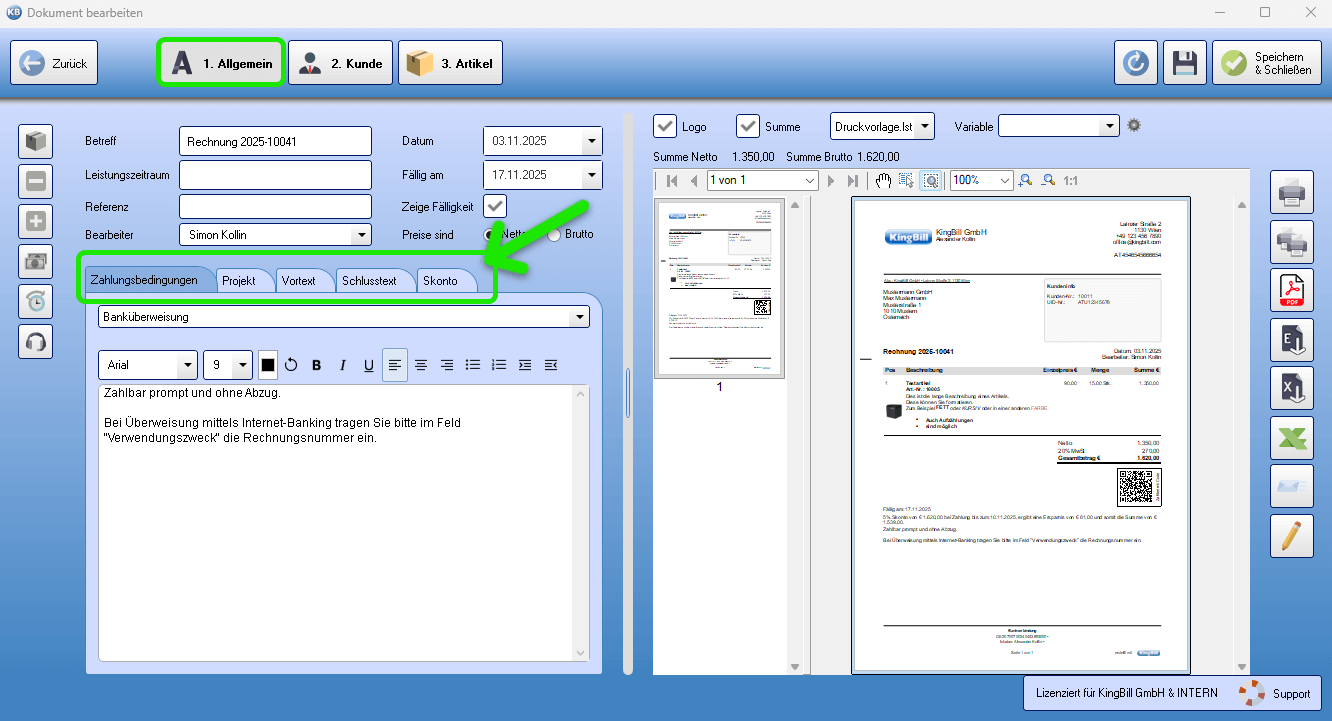Screen dimensions: 1332x721
Task: Click the stopwatch icon in left sidebar
Action: tap(36, 301)
